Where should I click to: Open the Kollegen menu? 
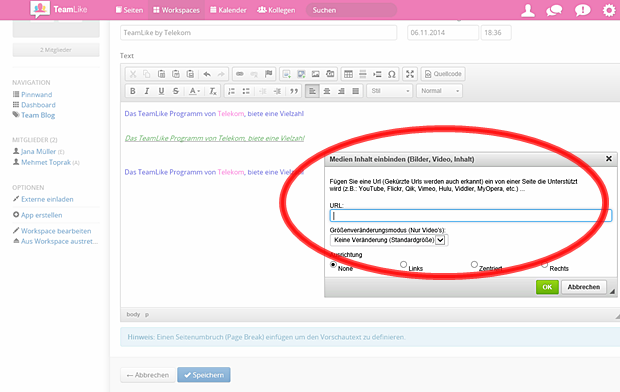pos(276,10)
